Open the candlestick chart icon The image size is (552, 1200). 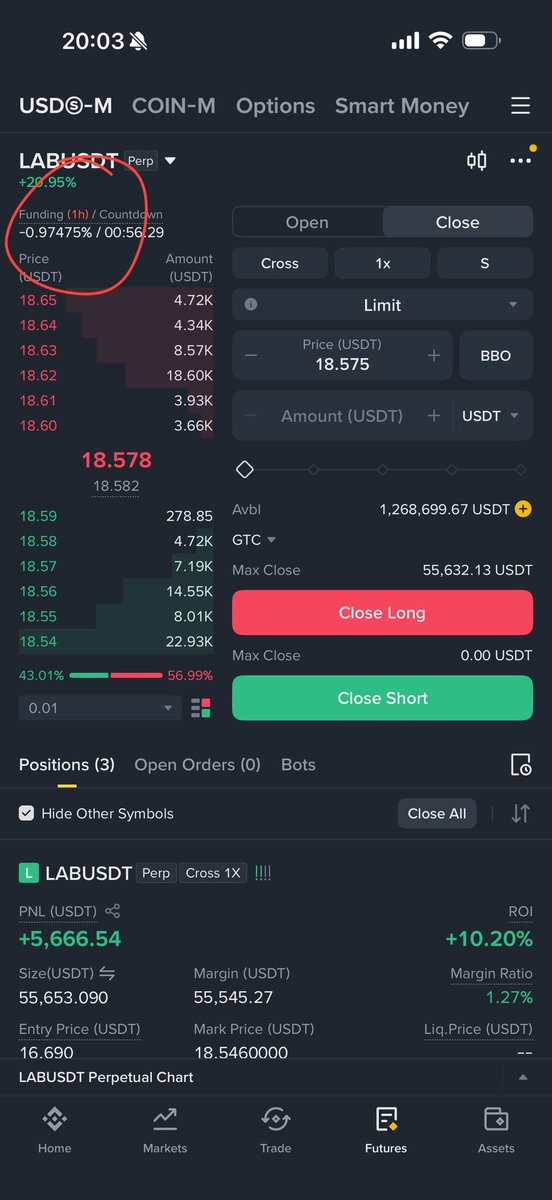(477, 160)
